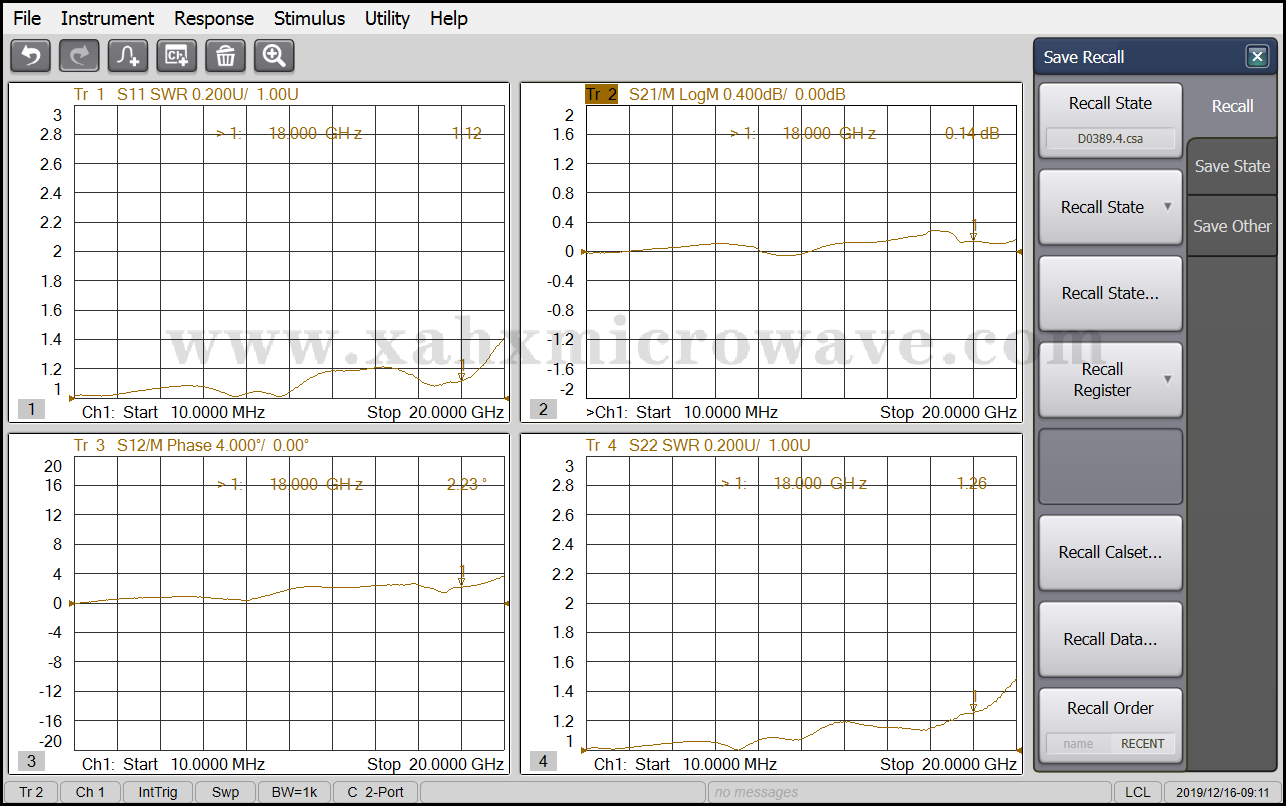Click the S11 marker readout 1.12

pos(467,133)
